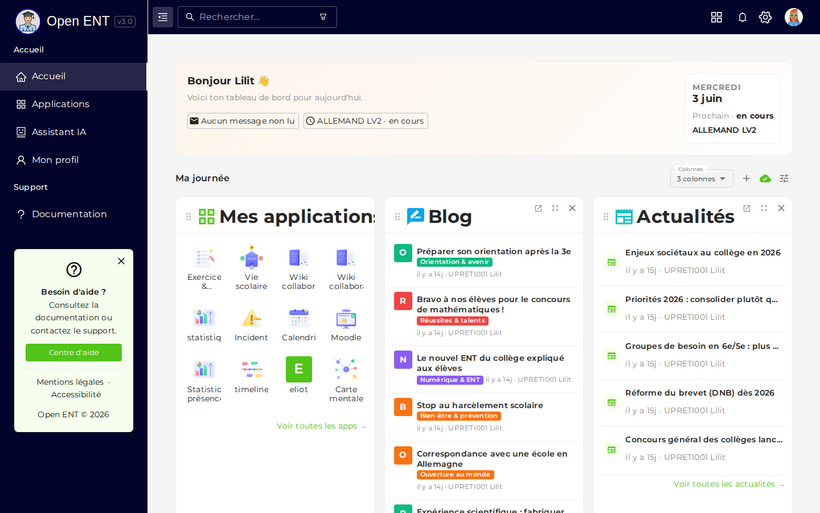Viewport: 820px width, 513px height.
Task: Open the settings gear in header
Action: coord(765,17)
